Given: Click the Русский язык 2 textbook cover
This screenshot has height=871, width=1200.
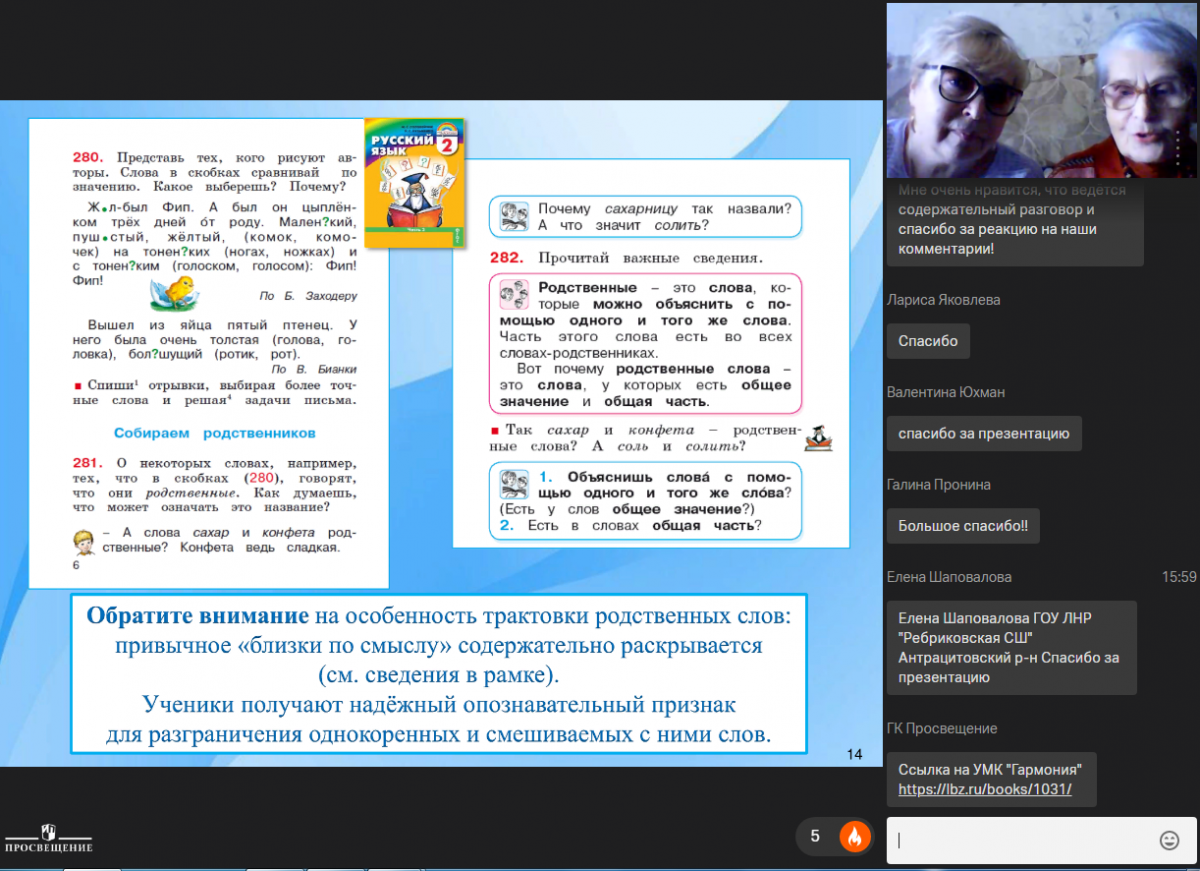Looking at the screenshot, I should 413,182.
